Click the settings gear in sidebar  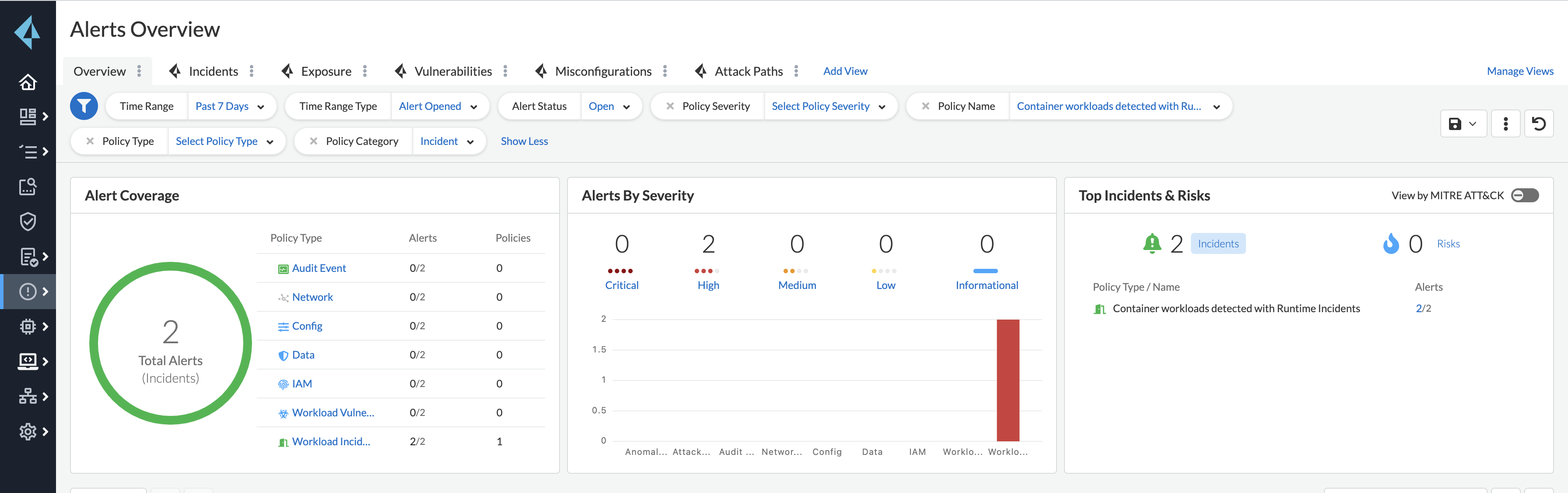(x=28, y=431)
